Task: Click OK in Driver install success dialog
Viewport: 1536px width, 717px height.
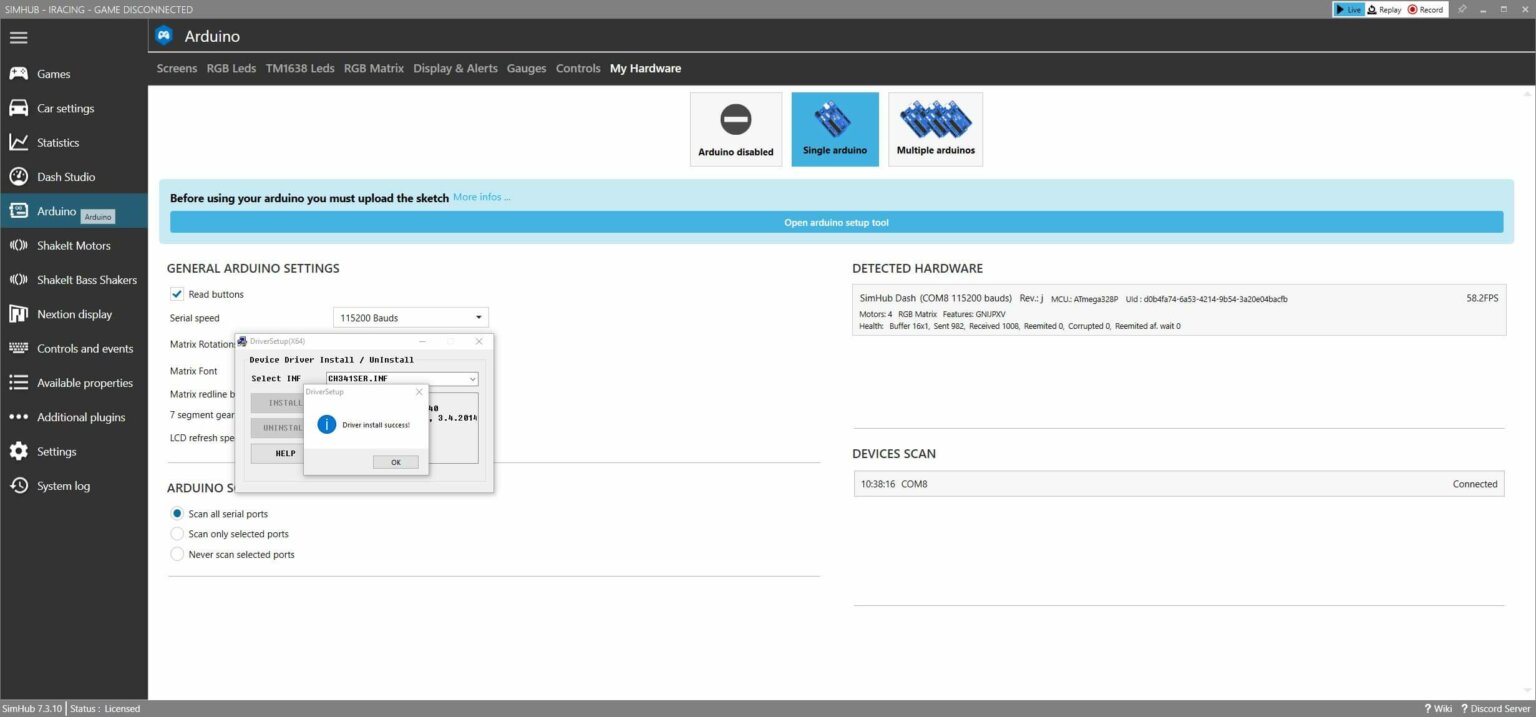Action: coord(395,462)
